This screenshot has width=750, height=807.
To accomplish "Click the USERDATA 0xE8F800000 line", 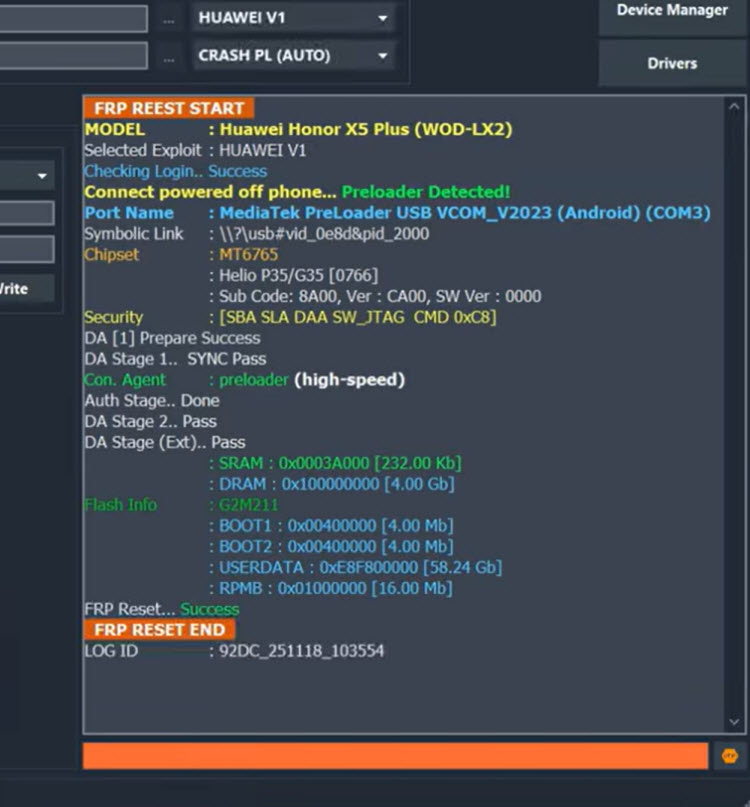I will click(355, 567).
